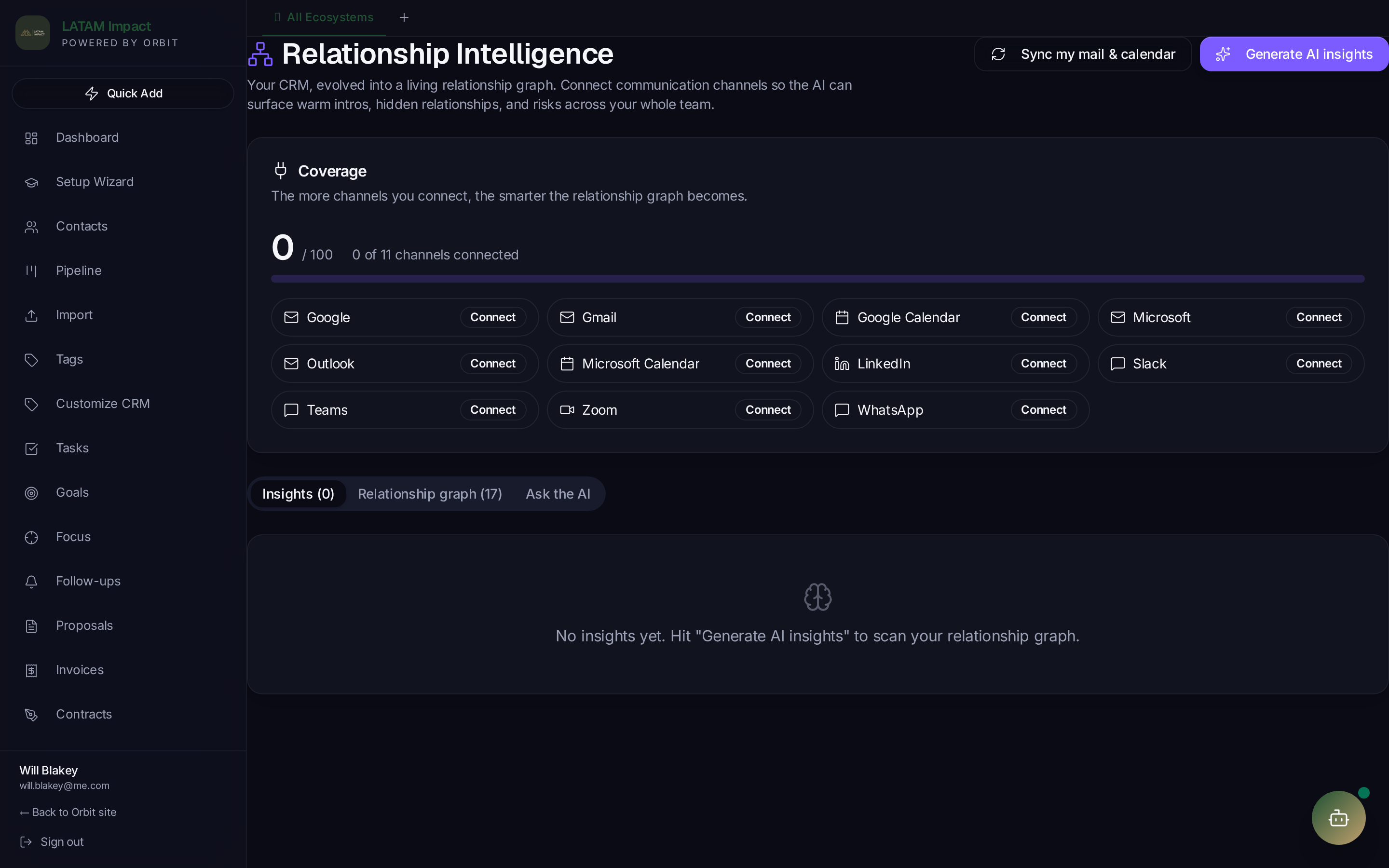Click the Tags label icon
The image size is (1389, 868).
(31, 360)
